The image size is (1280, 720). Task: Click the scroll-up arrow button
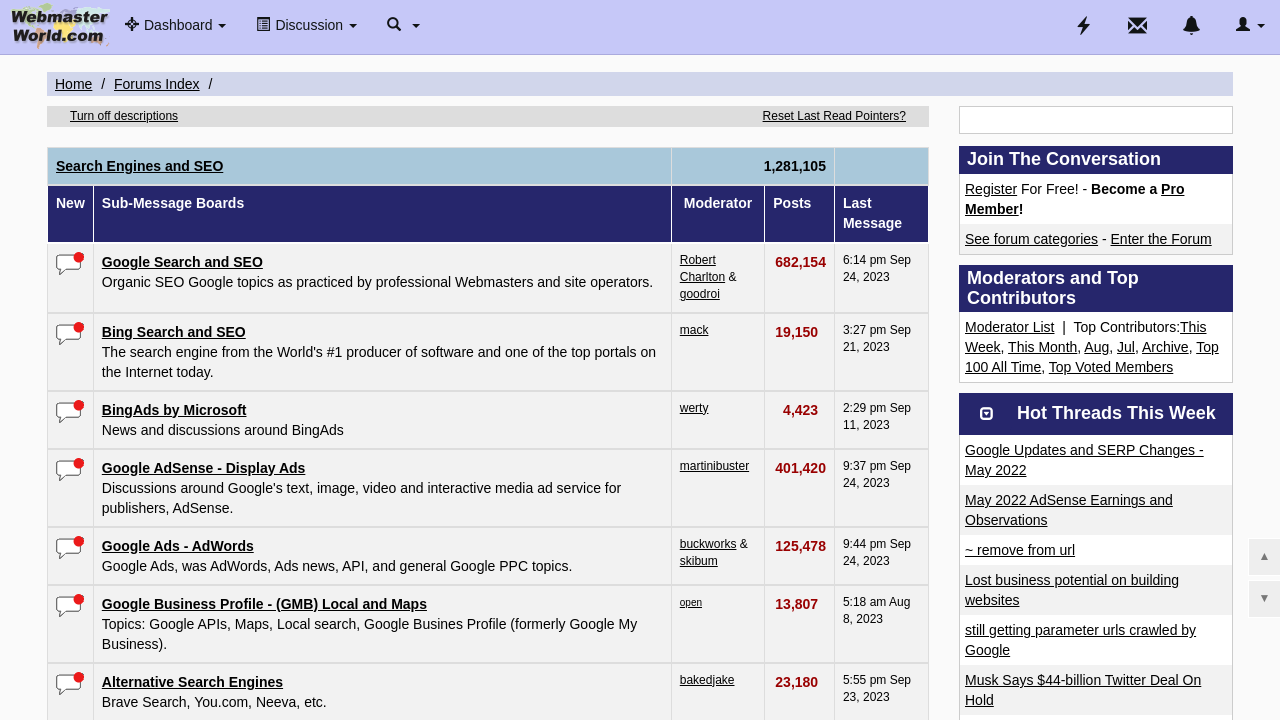pos(1264,556)
